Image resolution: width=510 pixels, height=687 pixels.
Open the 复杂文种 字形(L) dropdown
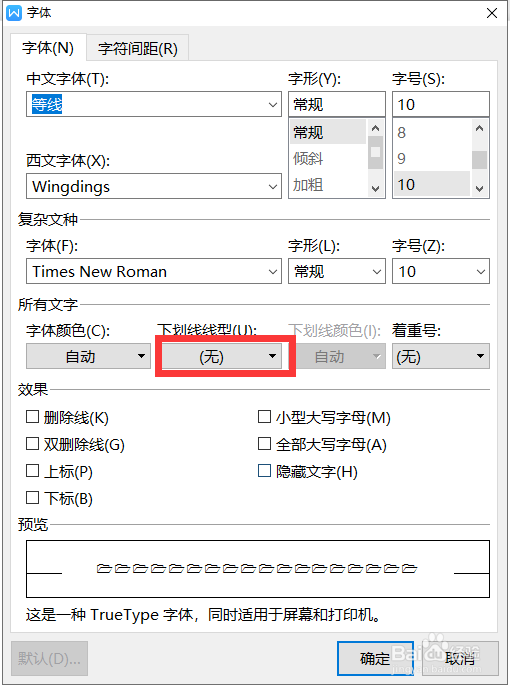click(x=336, y=271)
